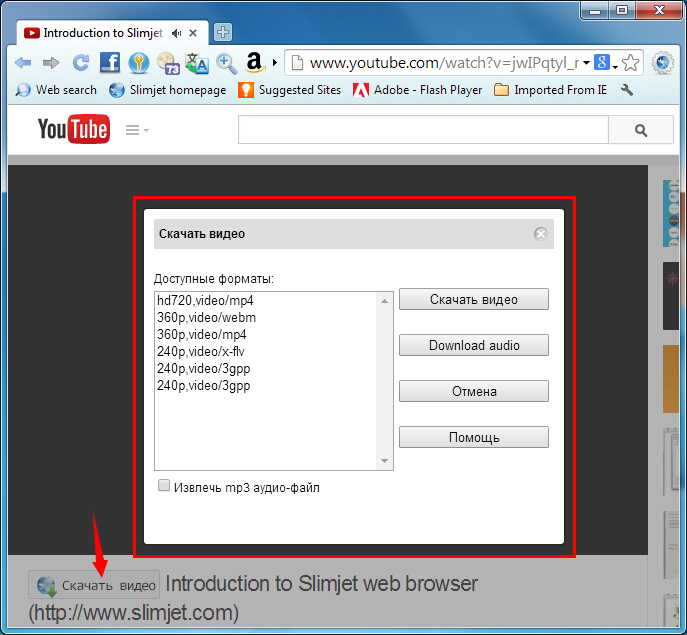This screenshot has width=687, height=635.
Task: Open the Slimjet homepage bookmark
Action: 167,90
